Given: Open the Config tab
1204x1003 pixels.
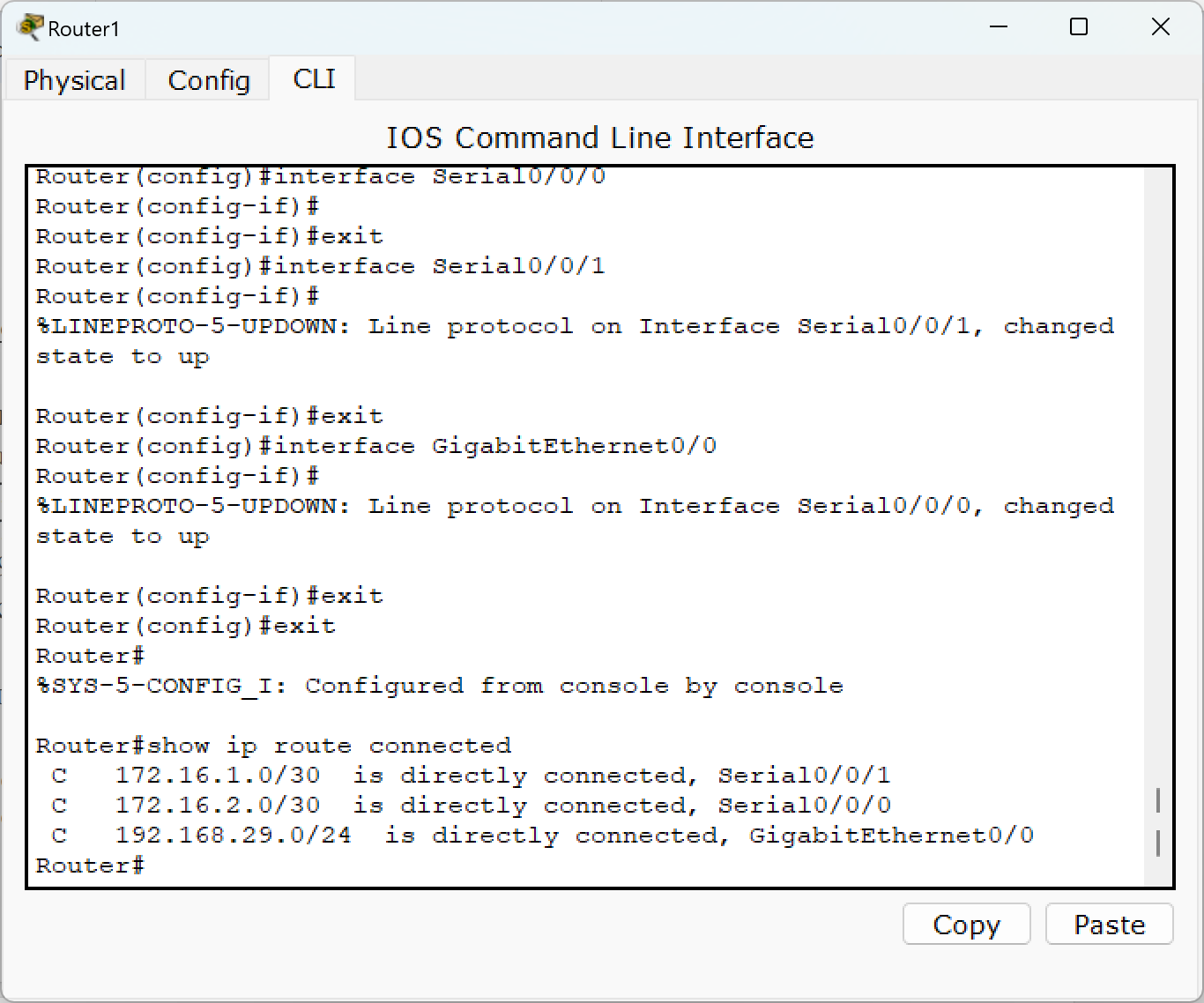Looking at the screenshot, I should (x=208, y=80).
